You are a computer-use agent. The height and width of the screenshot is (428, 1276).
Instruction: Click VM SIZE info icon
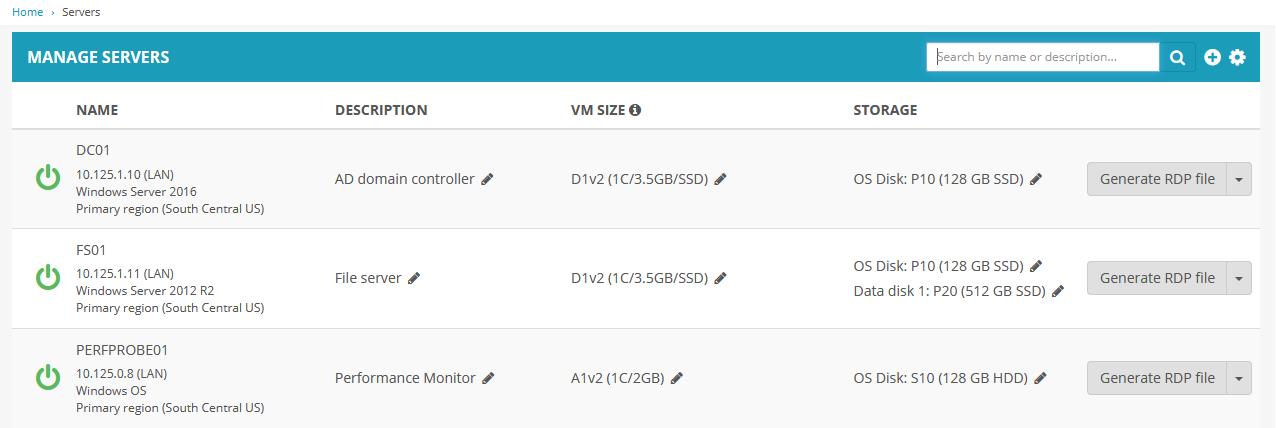click(634, 110)
